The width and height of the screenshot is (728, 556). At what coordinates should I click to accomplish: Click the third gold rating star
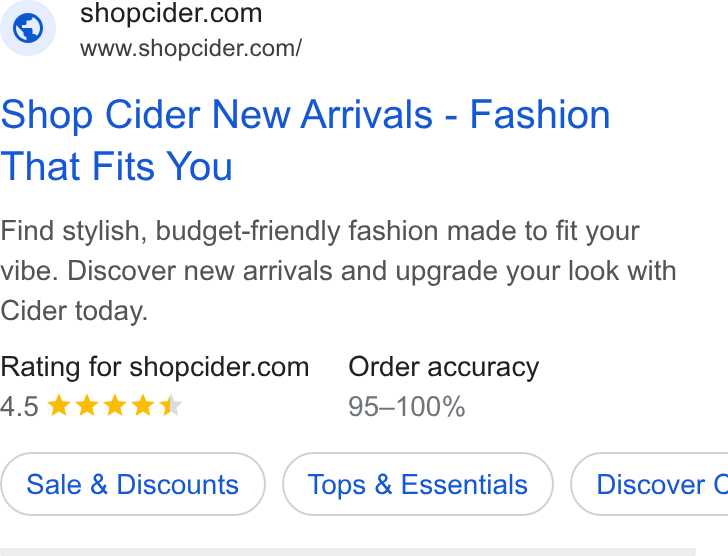click(x=115, y=406)
